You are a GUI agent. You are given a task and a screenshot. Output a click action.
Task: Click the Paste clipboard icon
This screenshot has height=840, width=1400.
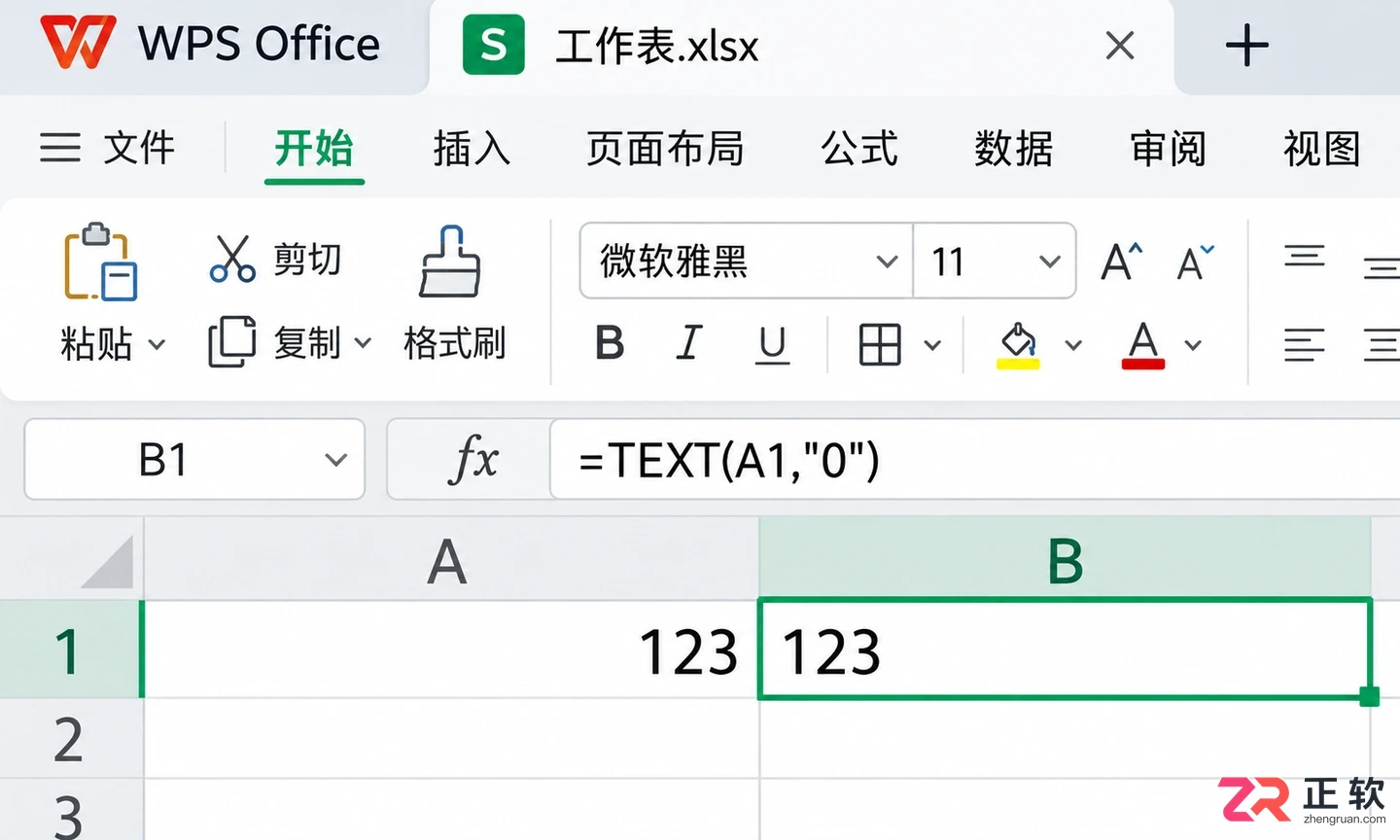tap(100, 262)
